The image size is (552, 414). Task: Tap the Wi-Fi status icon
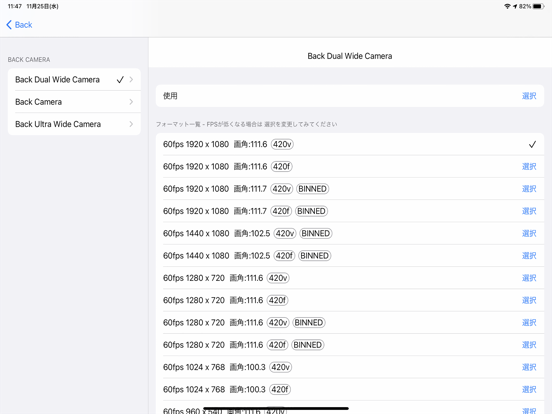click(x=507, y=6)
